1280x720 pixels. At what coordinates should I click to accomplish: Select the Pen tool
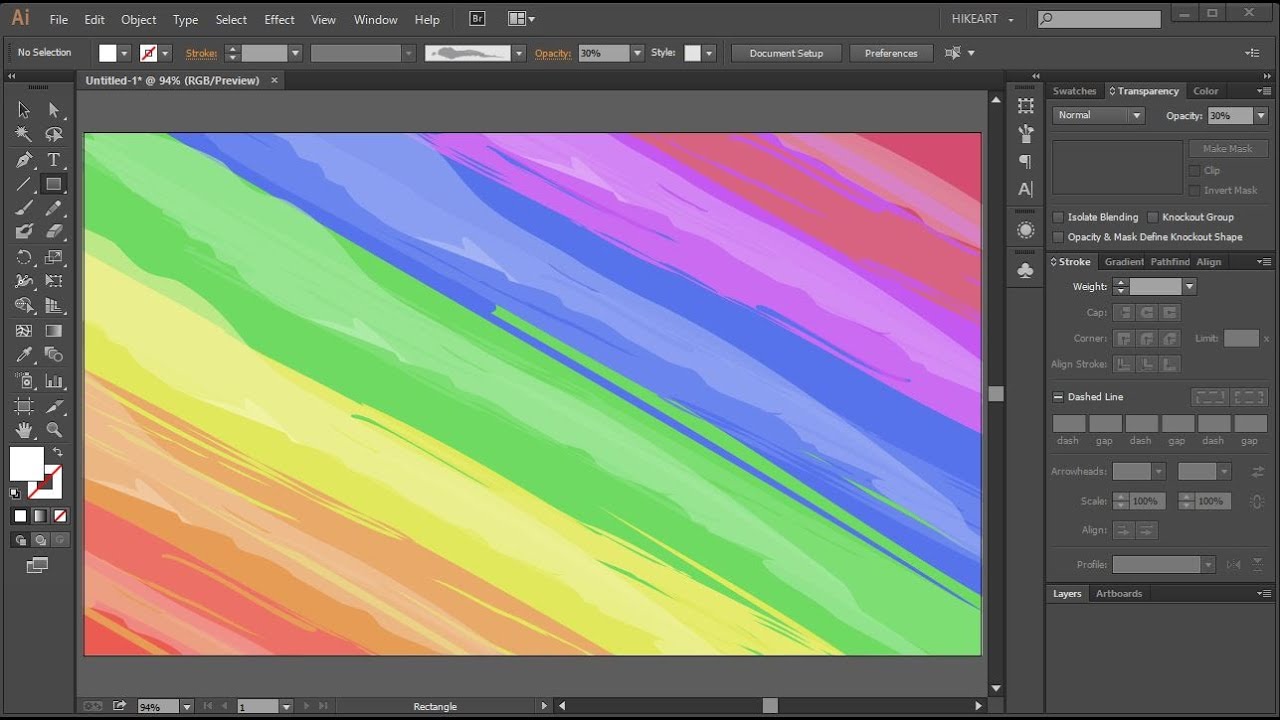[24, 160]
